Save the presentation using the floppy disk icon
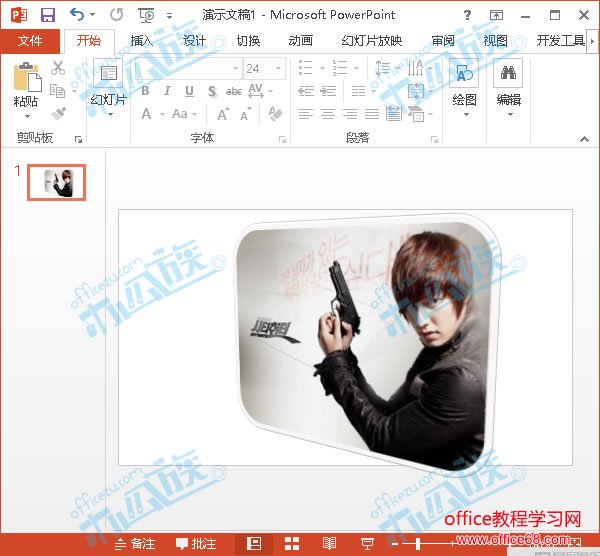 [48, 15]
